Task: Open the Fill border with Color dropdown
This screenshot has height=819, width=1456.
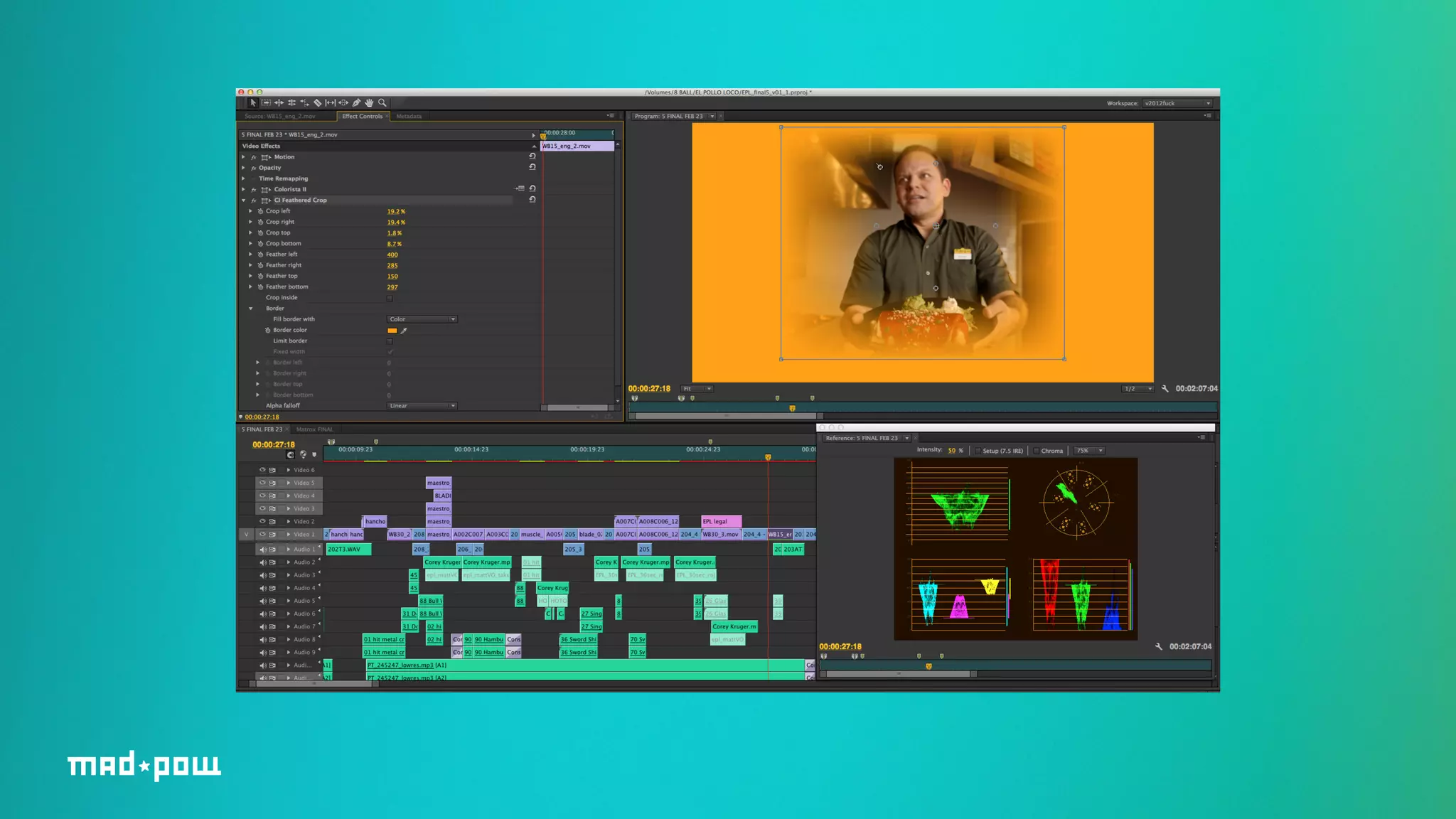Action: [422, 319]
